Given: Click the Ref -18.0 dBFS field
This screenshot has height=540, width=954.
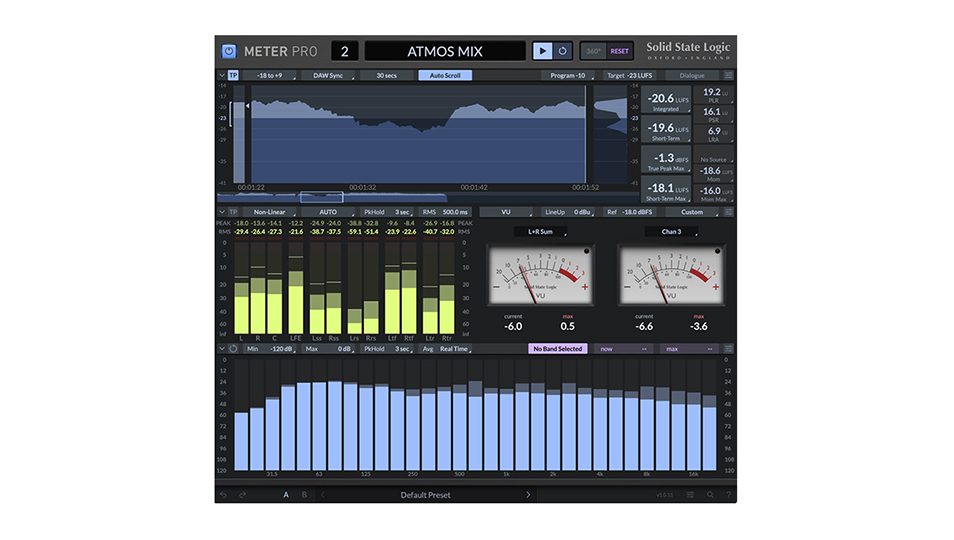Looking at the screenshot, I should (630, 212).
